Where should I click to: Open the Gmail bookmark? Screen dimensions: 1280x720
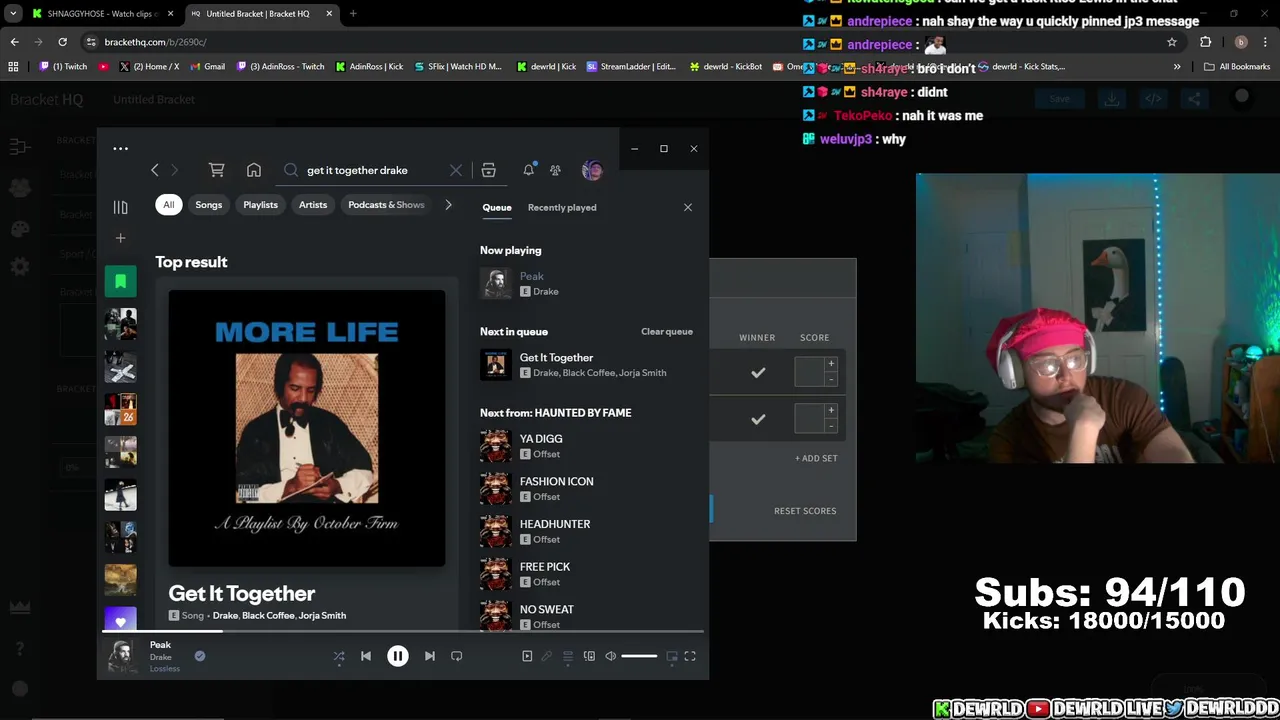207,67
